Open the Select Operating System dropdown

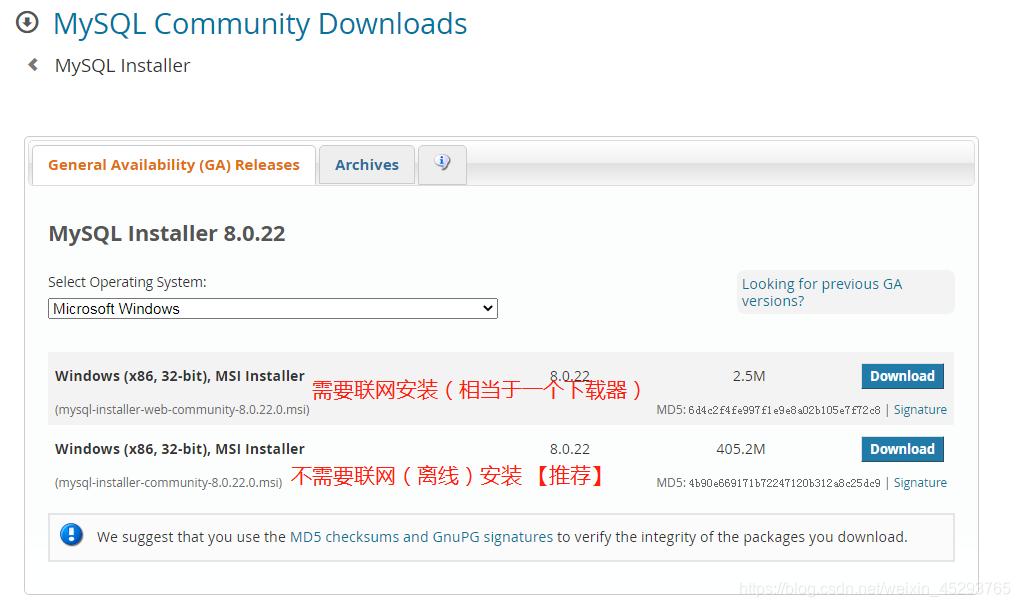(x=273, y=308)
